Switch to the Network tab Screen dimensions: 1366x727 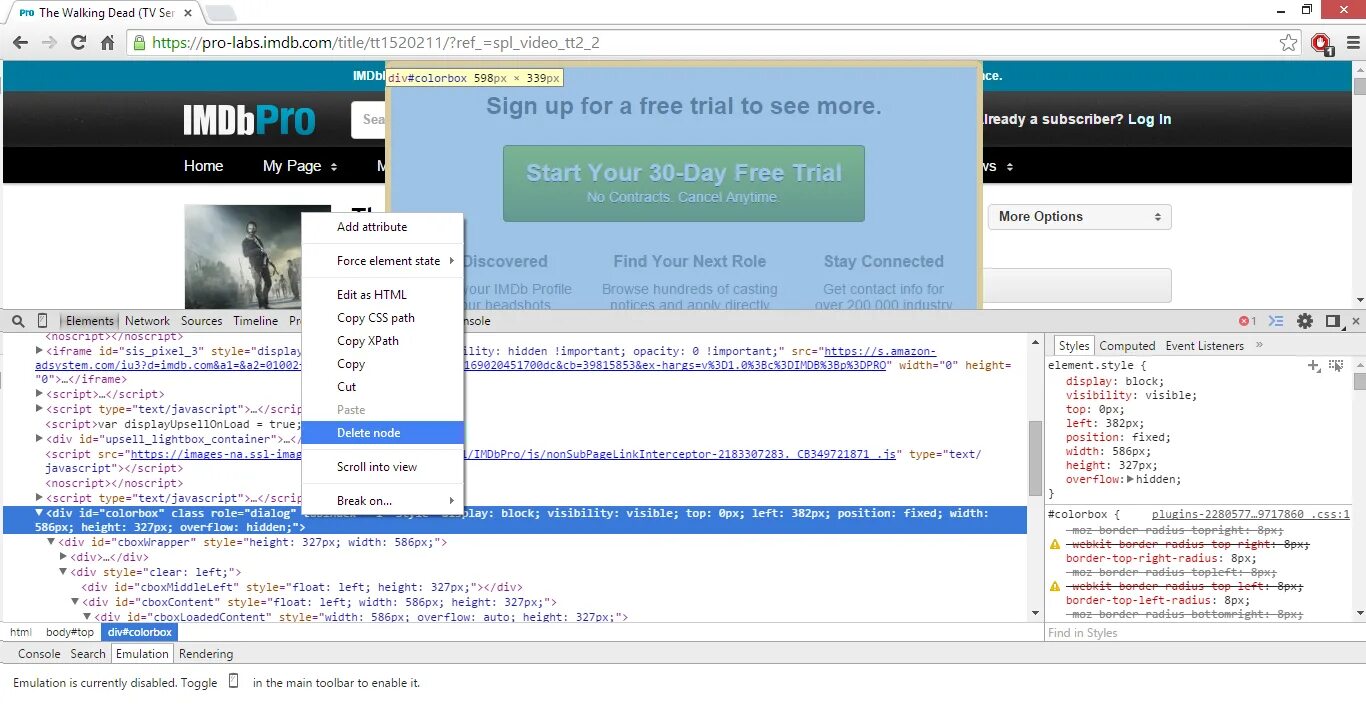coord(147,321)
